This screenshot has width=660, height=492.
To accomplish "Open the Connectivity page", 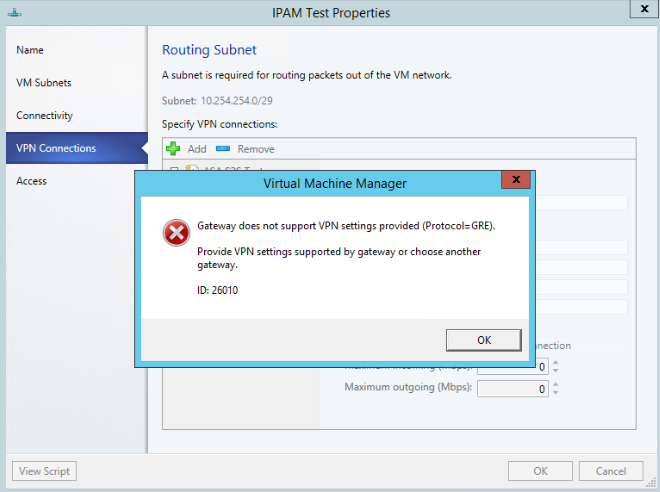I will tap(45, 116).
